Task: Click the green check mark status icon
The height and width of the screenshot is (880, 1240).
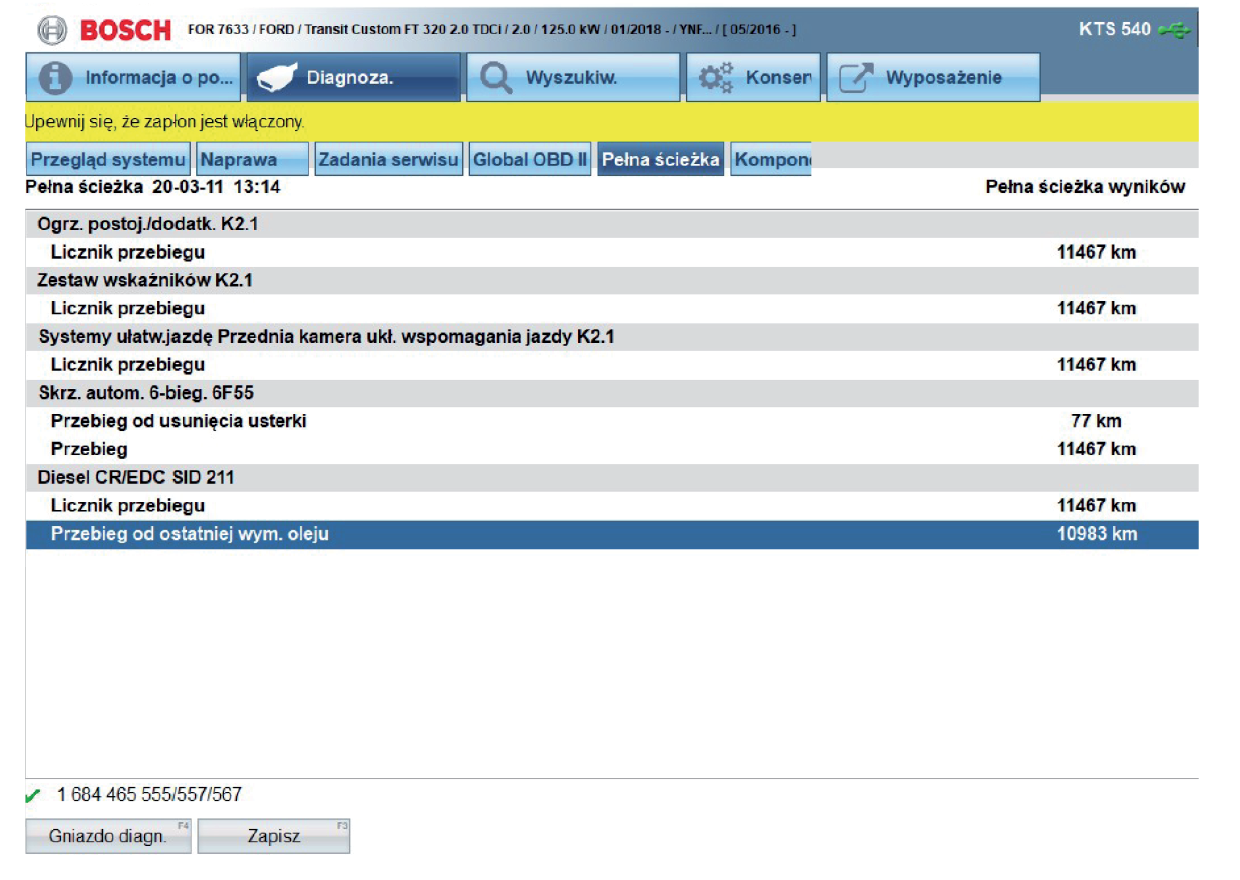Action: tap(34, 796)
